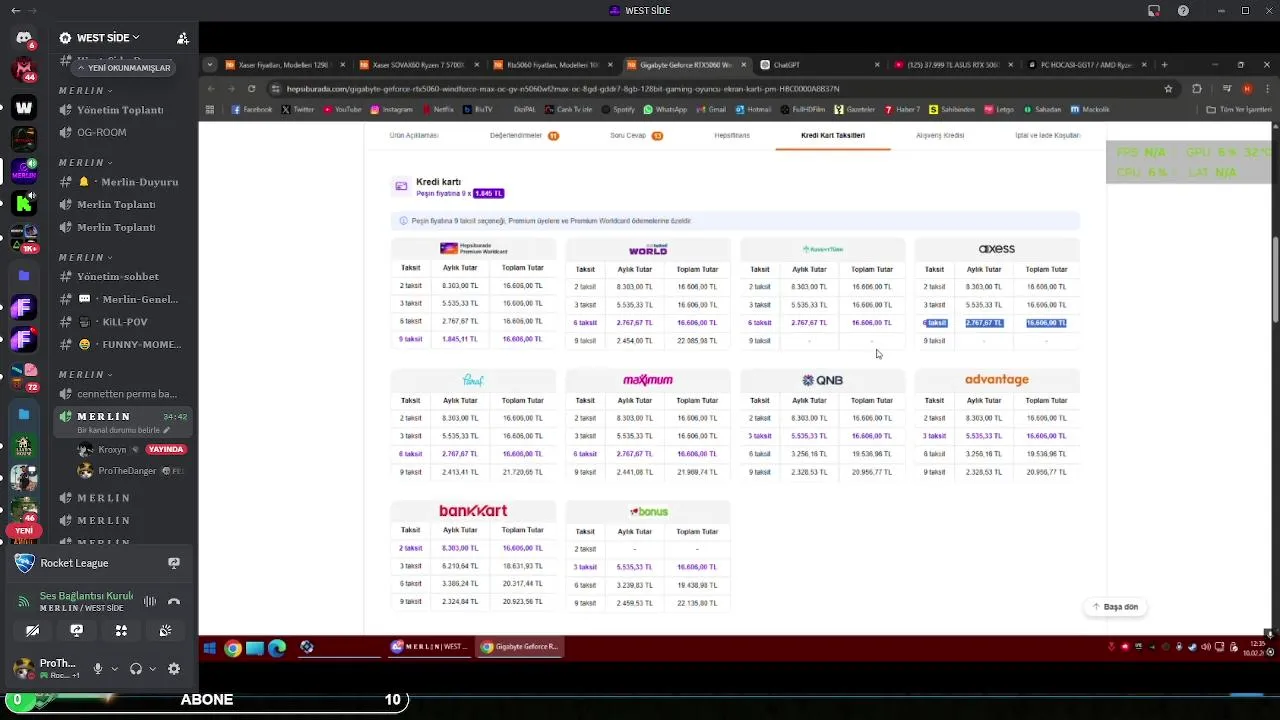This screenshot has height=720, width=1280.
Task: Open the Merlin-Duyuru text channel
Action: tap(120, 182)
